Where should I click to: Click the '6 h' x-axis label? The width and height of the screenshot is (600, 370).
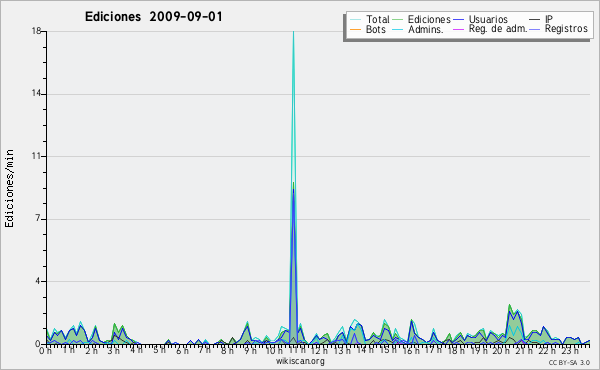point(182,350)
